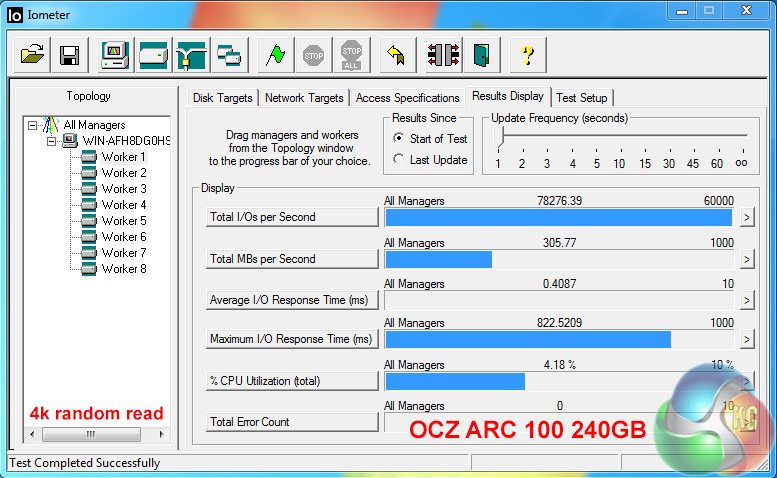Open Test Setup tab
This screenshot has height=478, width=777.
[582, 98]
